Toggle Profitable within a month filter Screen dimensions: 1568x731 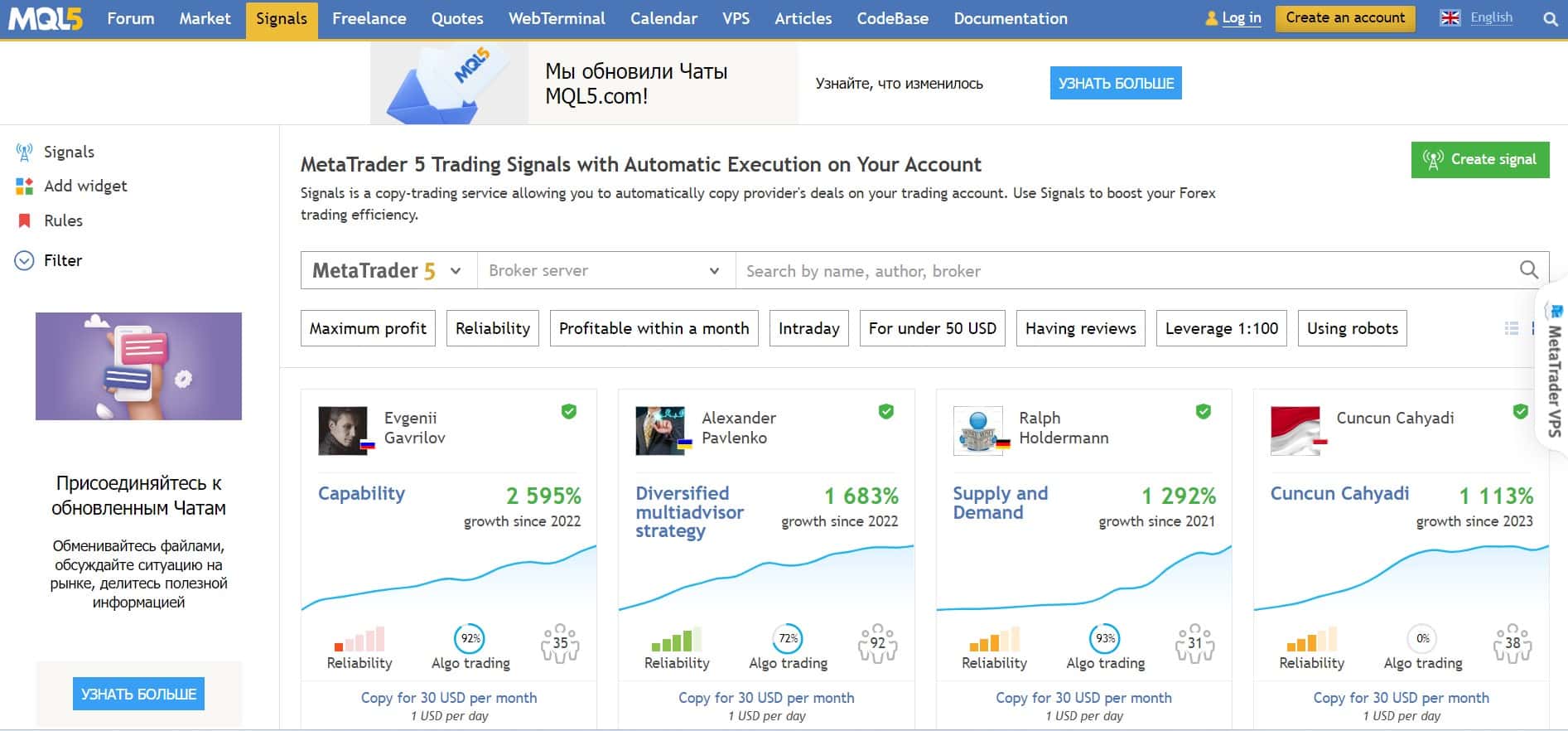[x=654, y=328]
